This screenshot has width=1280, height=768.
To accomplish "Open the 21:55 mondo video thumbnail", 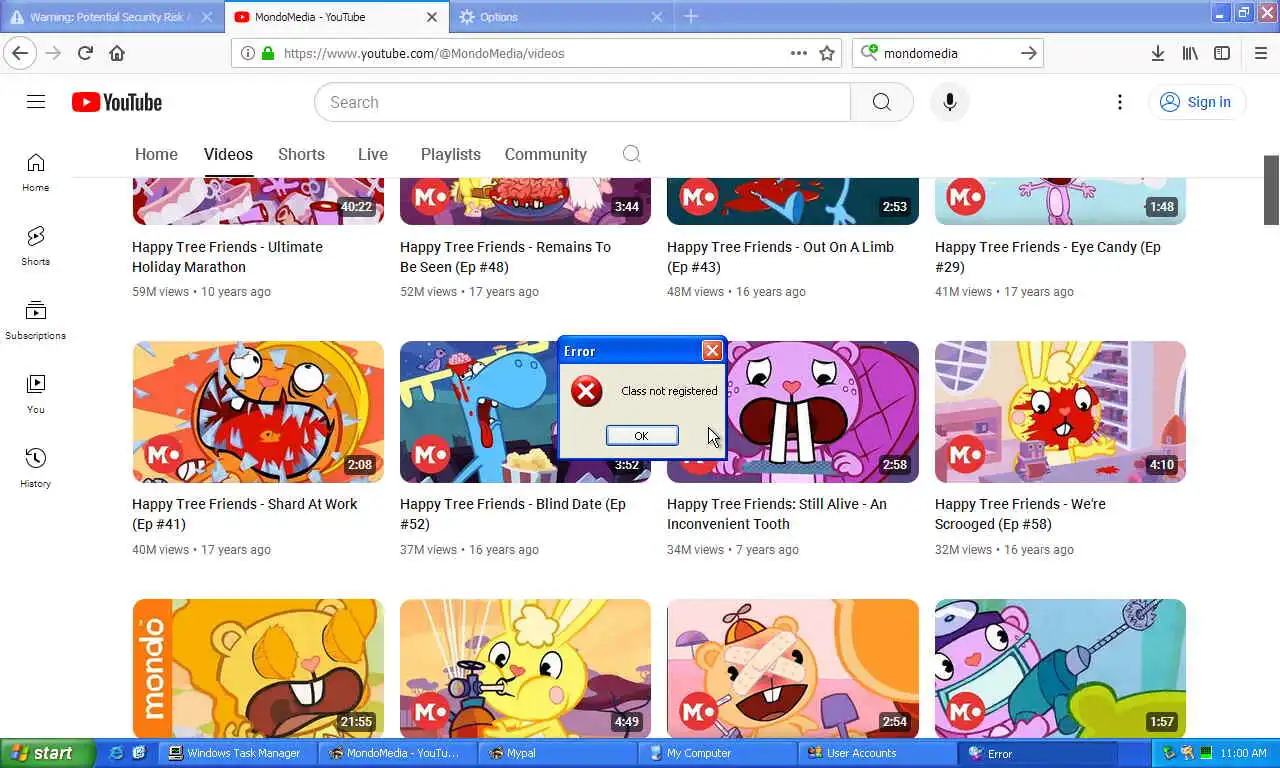I will (258, 669).
